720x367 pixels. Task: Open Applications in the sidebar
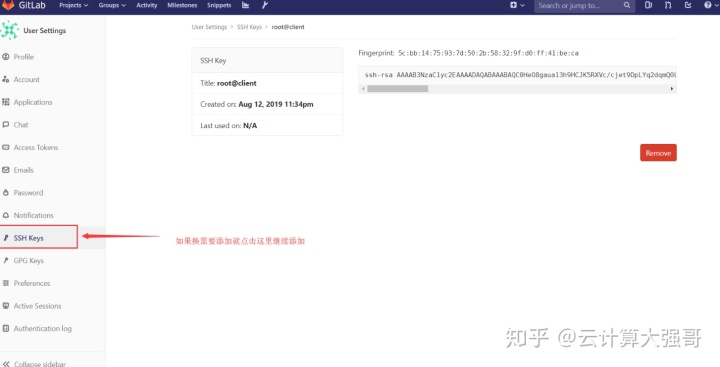point(33,102)
